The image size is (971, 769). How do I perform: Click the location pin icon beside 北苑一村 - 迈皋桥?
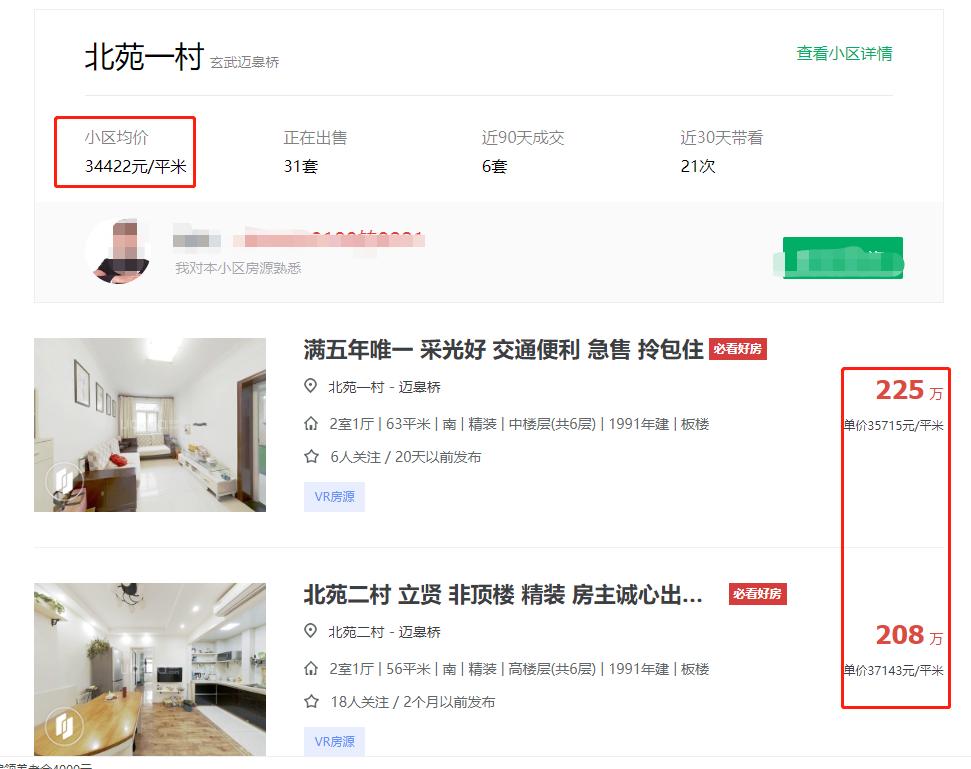[310, 387]
